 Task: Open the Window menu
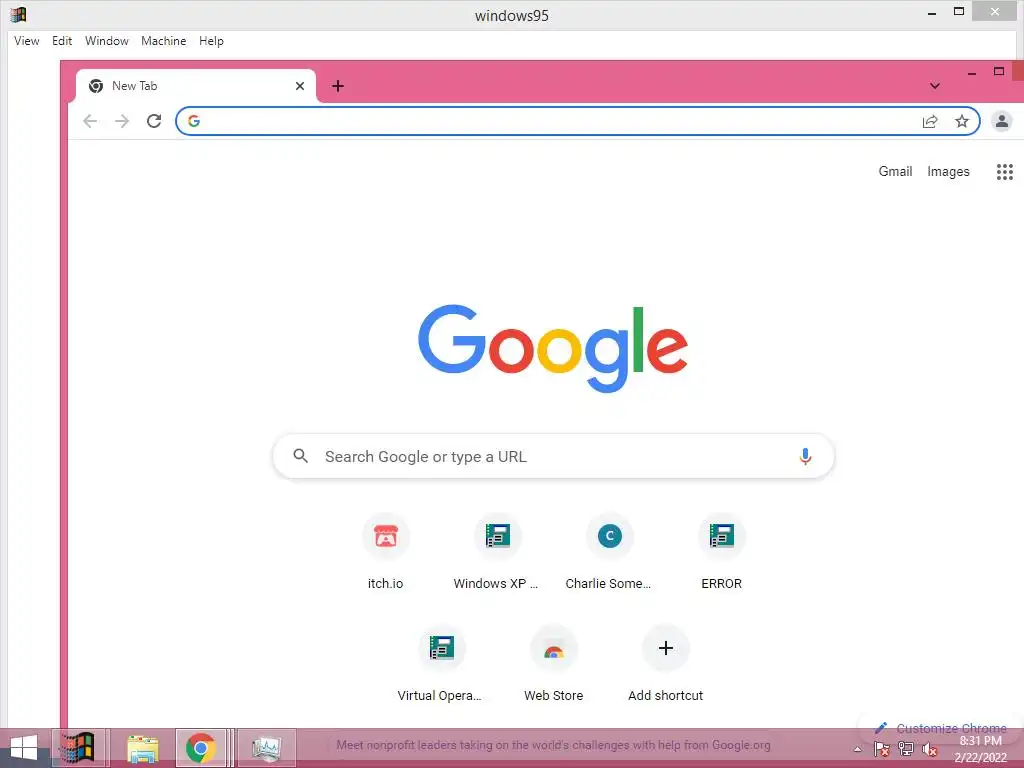[x=106, y=41]
